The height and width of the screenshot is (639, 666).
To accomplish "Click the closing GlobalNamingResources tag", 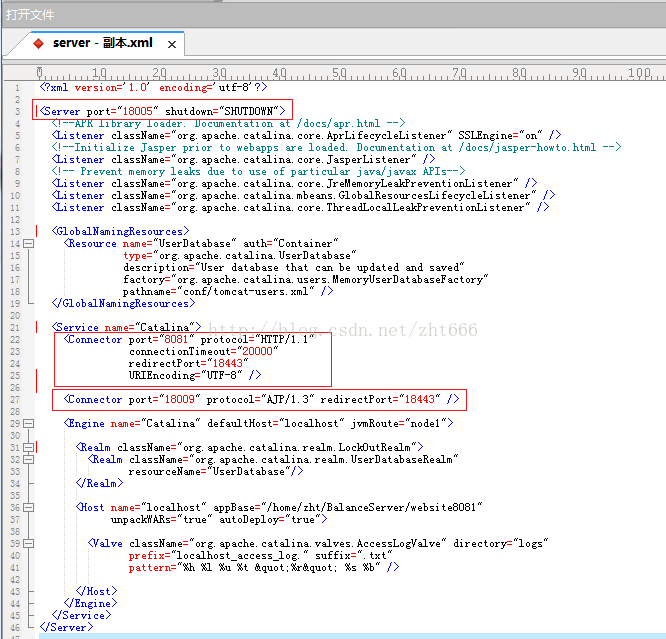I will [x=124, y=303].
